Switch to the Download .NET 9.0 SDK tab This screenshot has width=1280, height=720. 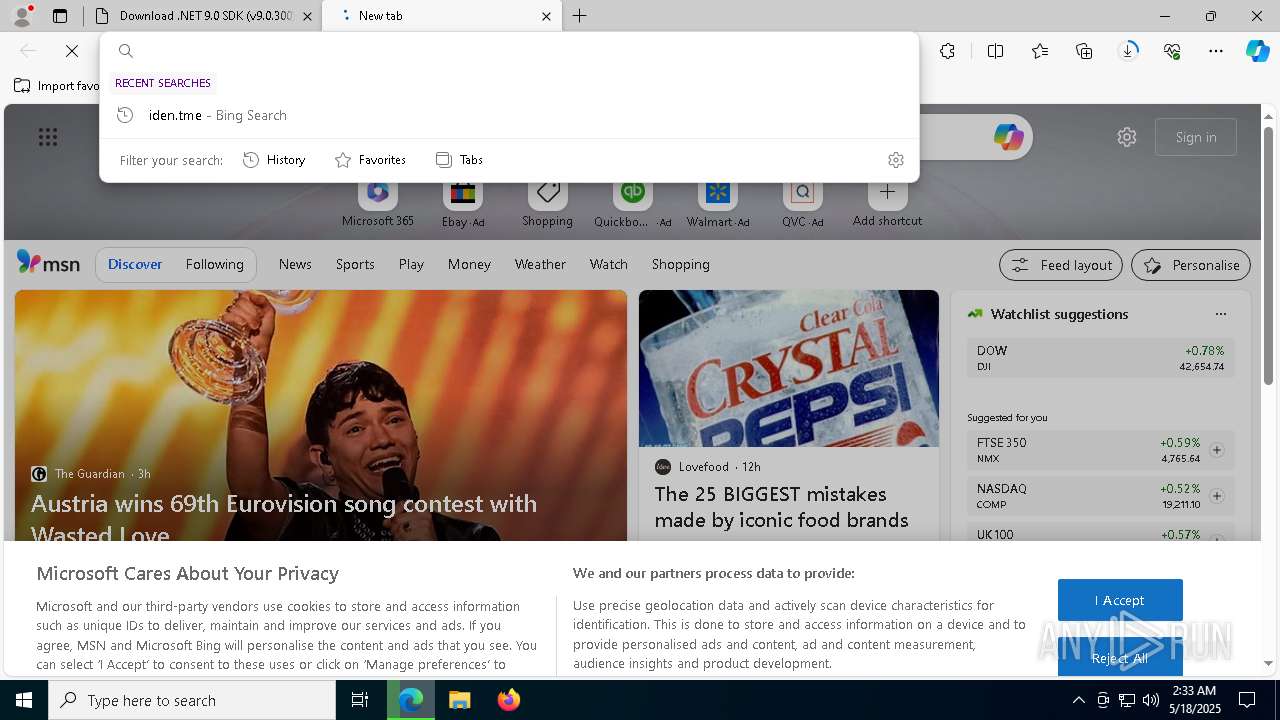[x=204, y=16]
